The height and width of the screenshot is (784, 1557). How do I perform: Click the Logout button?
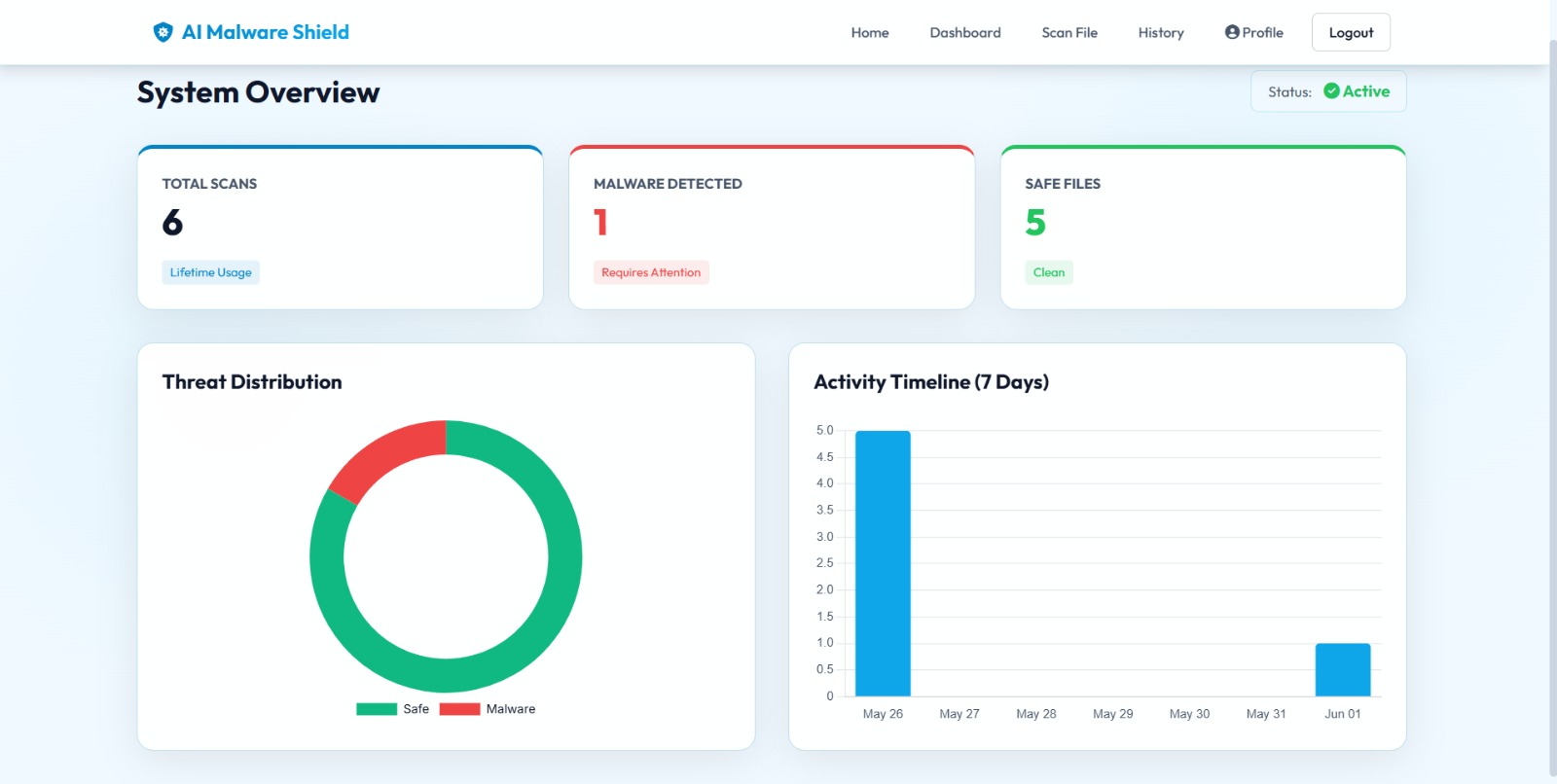click(x=1351, y=32)
